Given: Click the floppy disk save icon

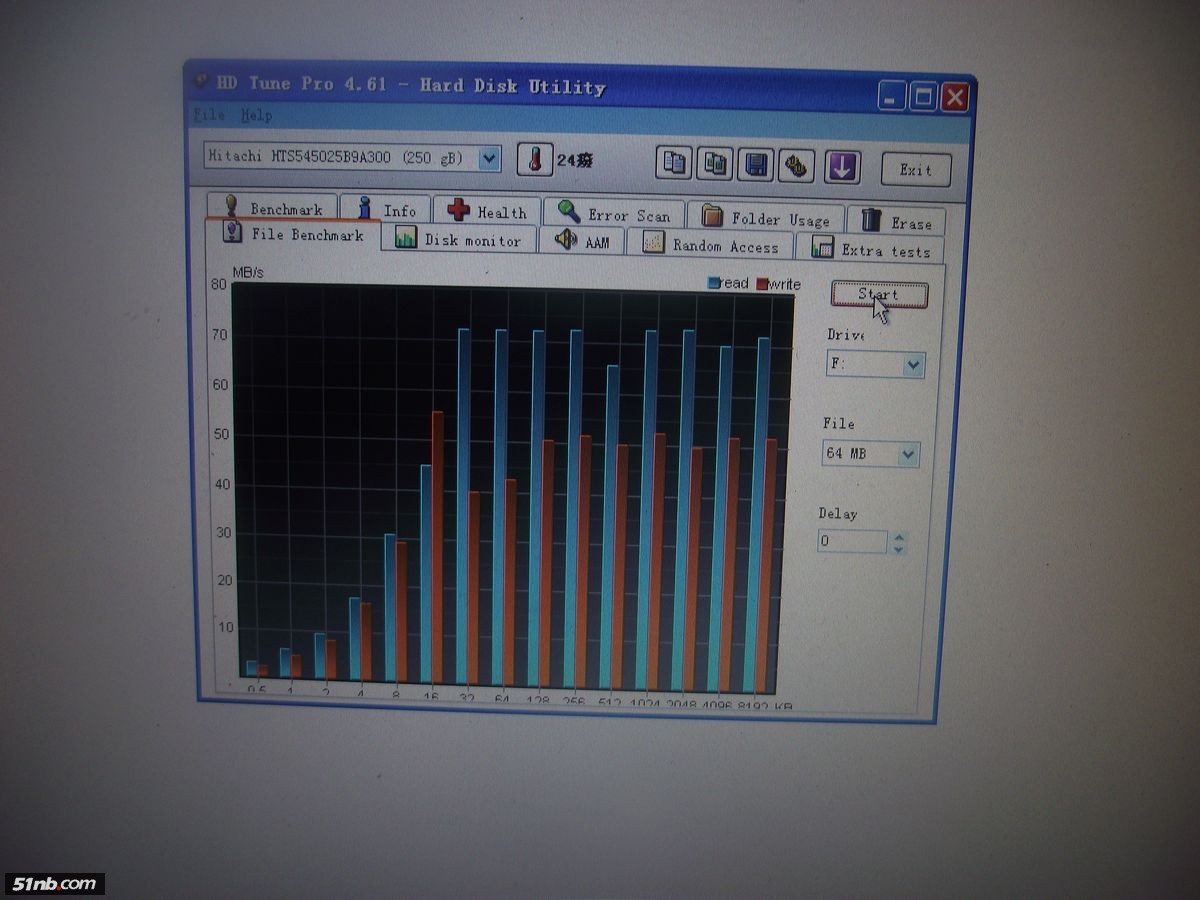Looking at the screenshot, I should click(756, 165).
